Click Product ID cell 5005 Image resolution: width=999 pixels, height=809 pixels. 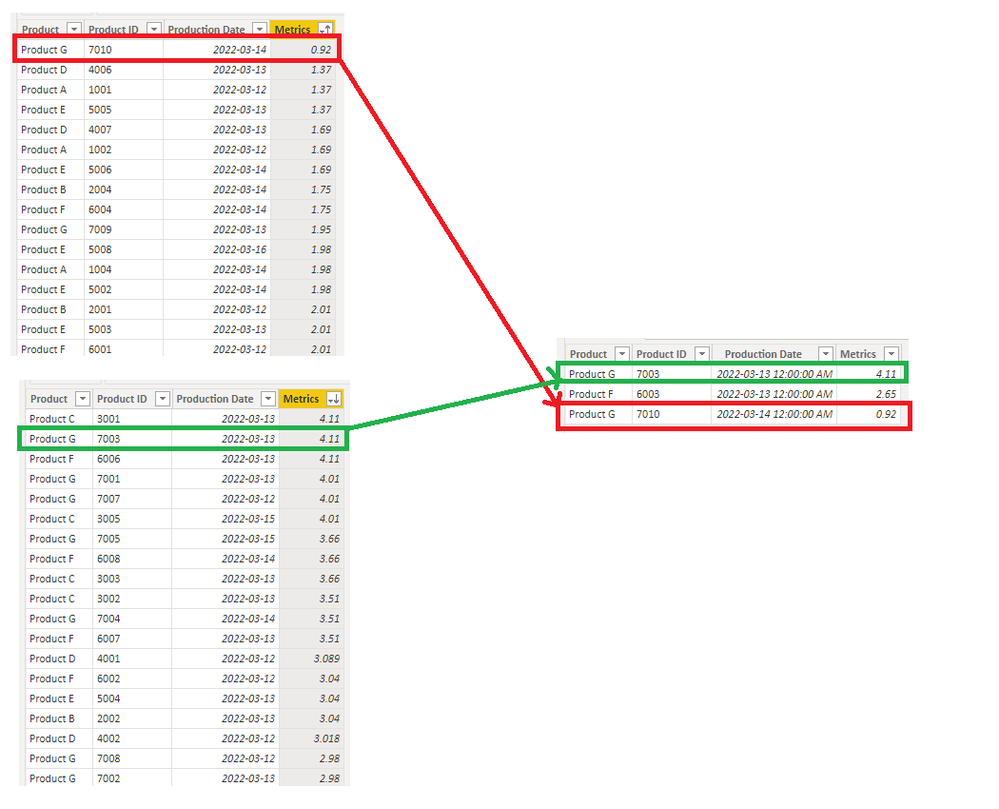(x=100, y=110)
